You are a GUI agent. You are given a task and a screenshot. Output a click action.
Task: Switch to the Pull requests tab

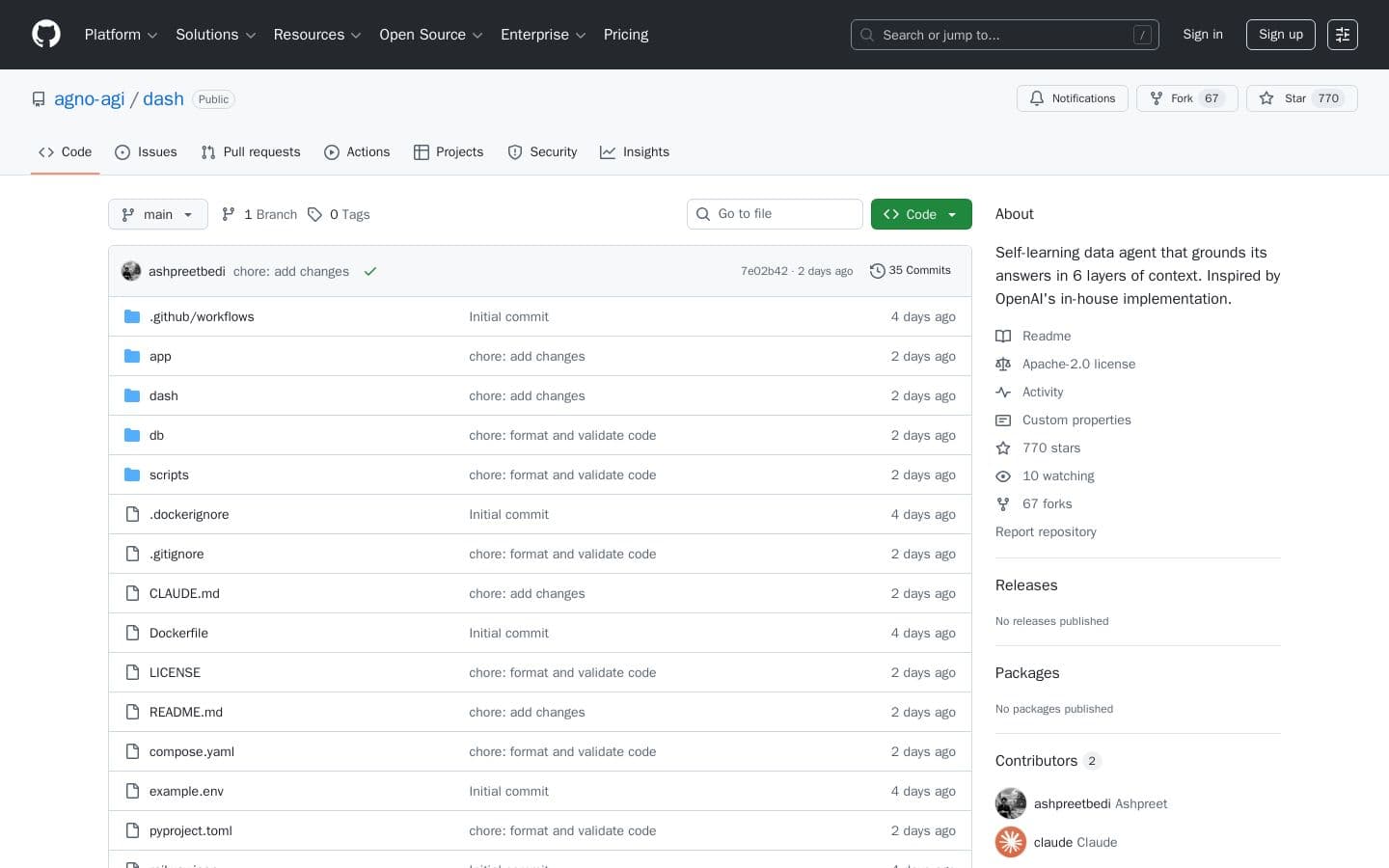[x=250, y=151]
